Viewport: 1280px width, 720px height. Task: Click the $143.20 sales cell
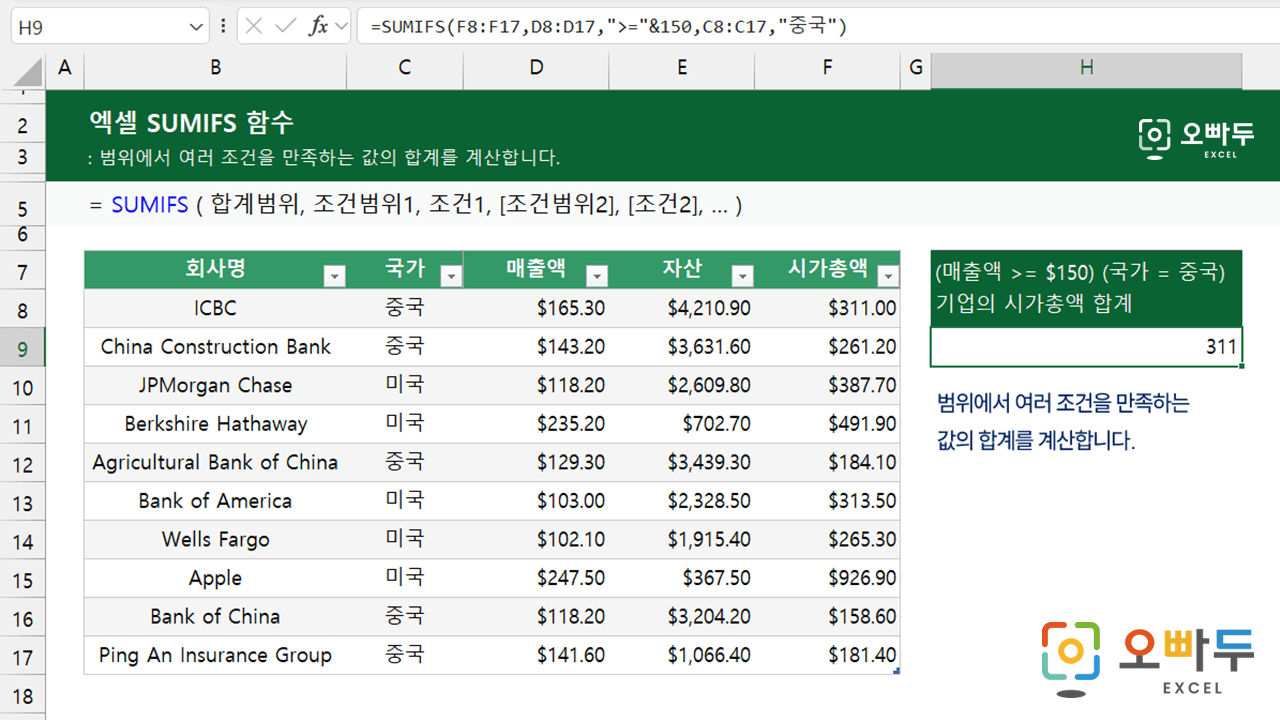coord(537,347)
